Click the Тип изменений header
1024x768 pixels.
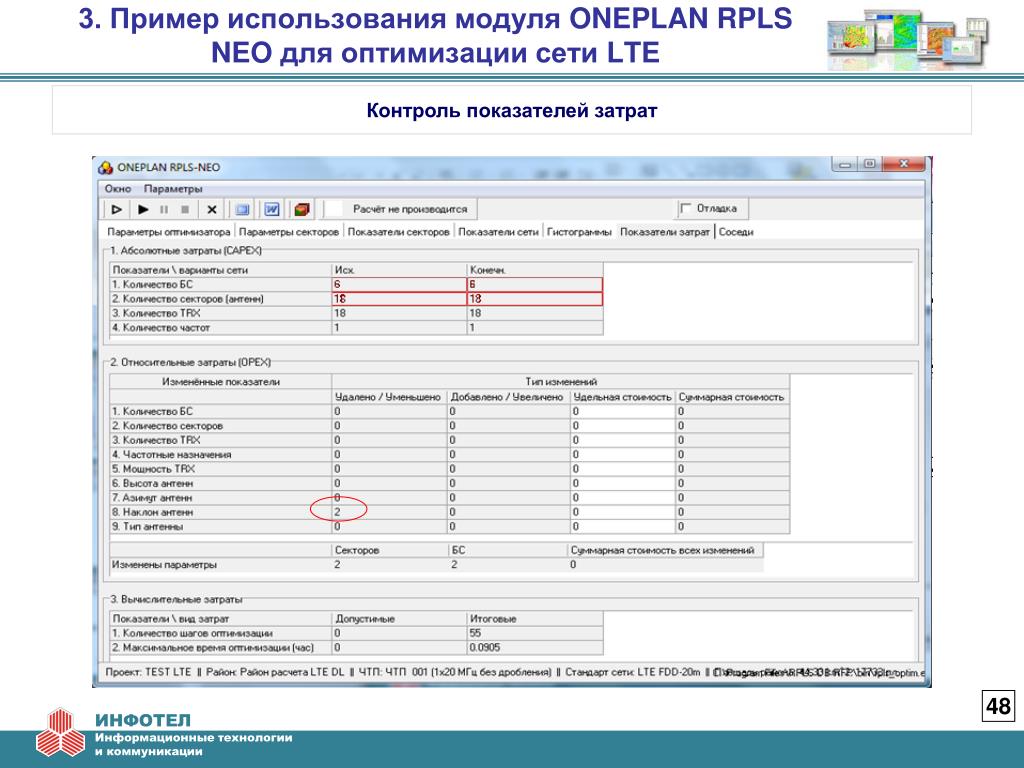(561, 382)
